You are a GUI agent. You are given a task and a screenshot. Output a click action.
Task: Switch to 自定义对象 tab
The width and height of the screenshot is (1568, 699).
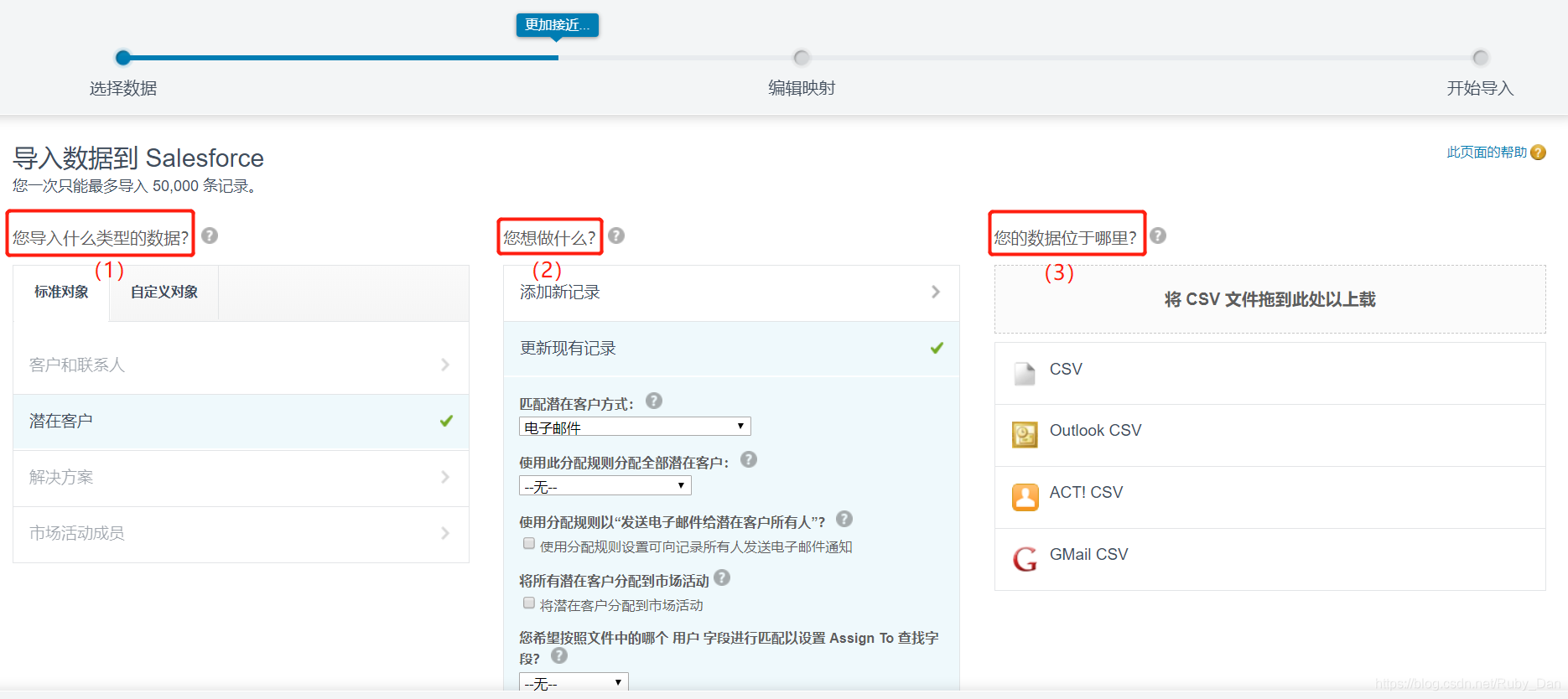click(x=164, y=293)
